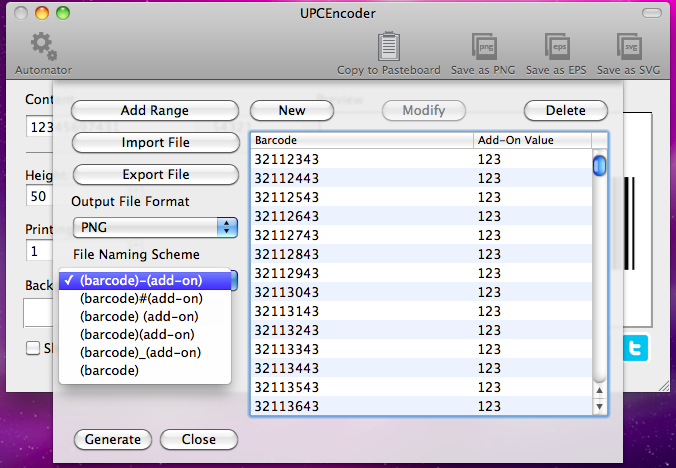
Task: Select barcode row 32113443
Action: coord(421,368)
